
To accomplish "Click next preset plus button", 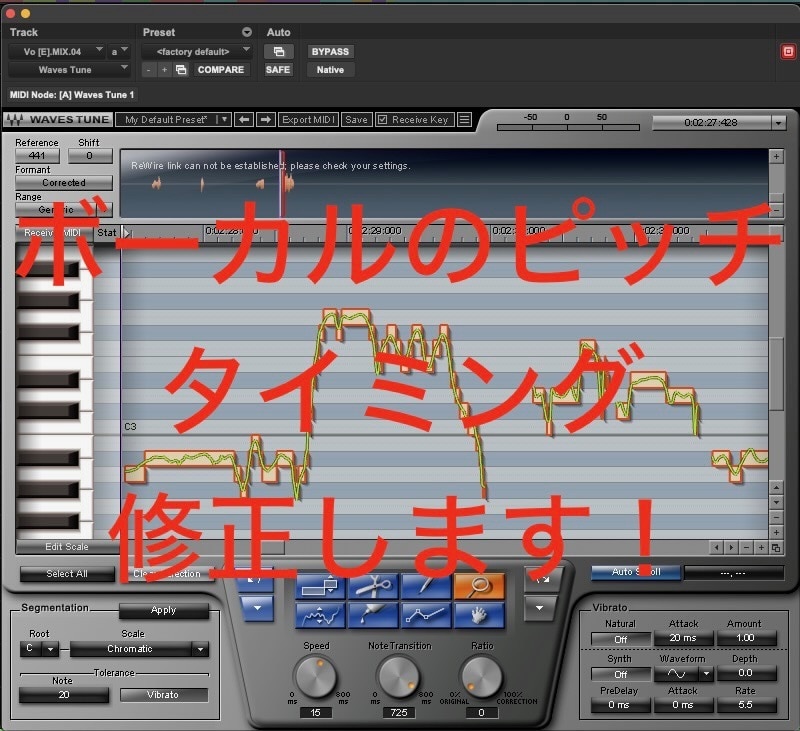I will [x=164, y=69].
